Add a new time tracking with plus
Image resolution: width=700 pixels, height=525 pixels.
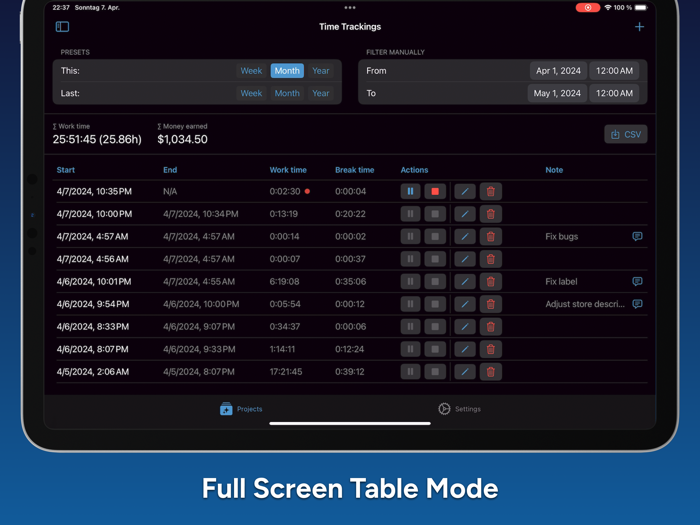pyautogui.click(x=639, y=27)
